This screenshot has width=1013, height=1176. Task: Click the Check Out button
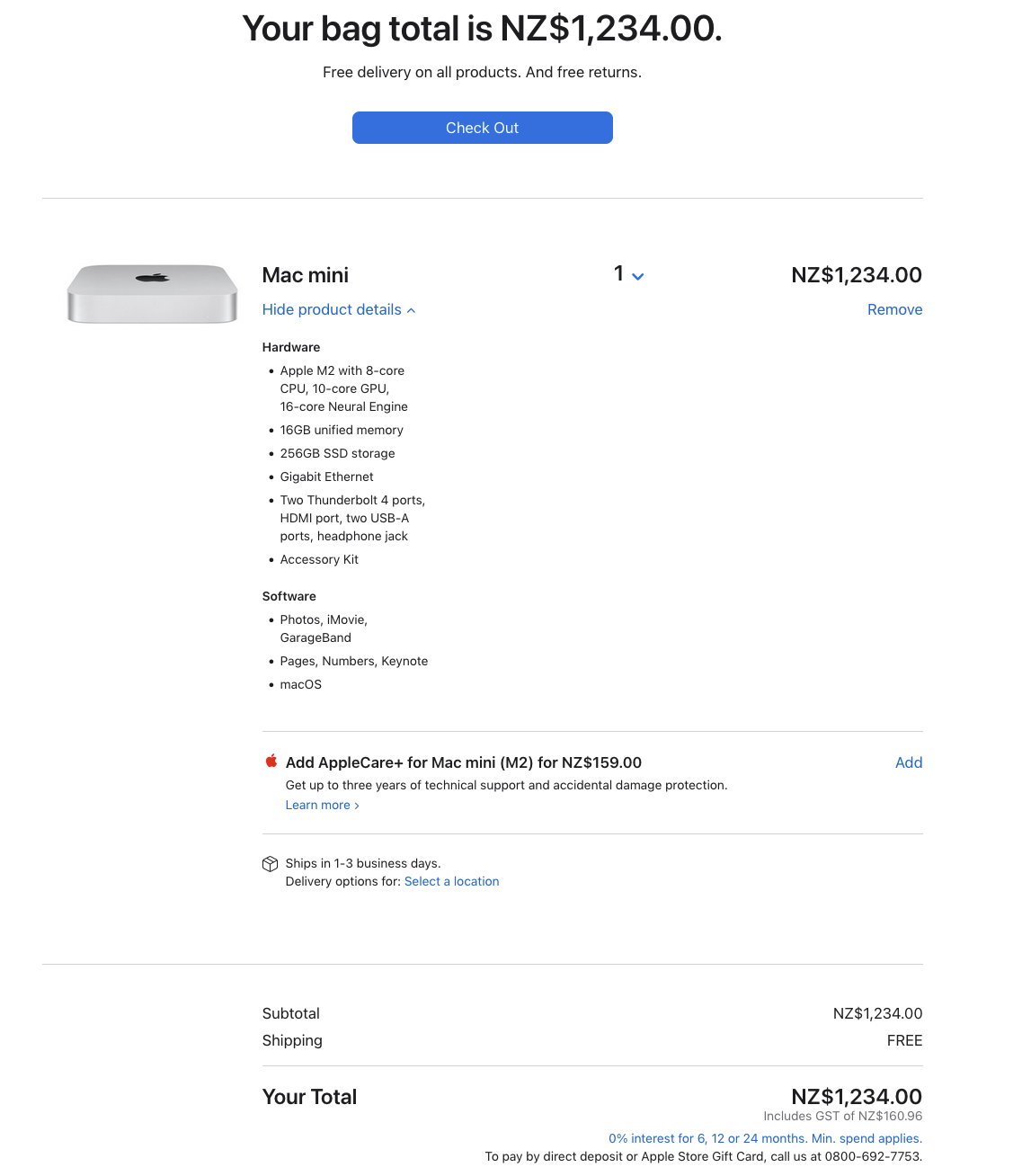click(482, 128)
